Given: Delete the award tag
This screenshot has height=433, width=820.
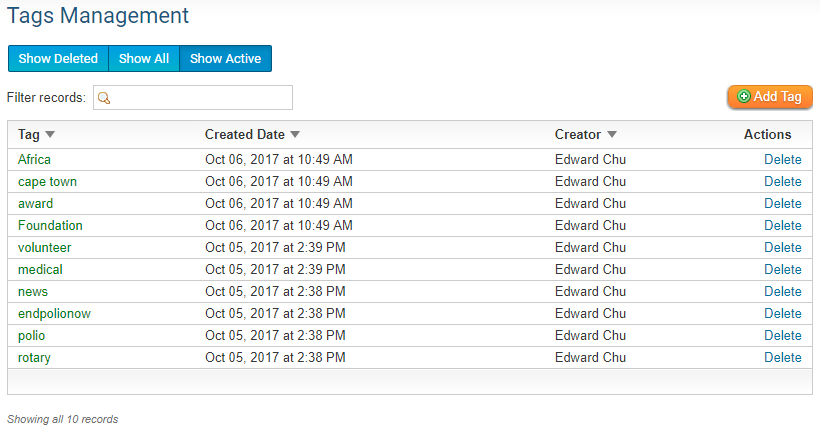Looking at the screenshot, I should click(x=782, y=203).
